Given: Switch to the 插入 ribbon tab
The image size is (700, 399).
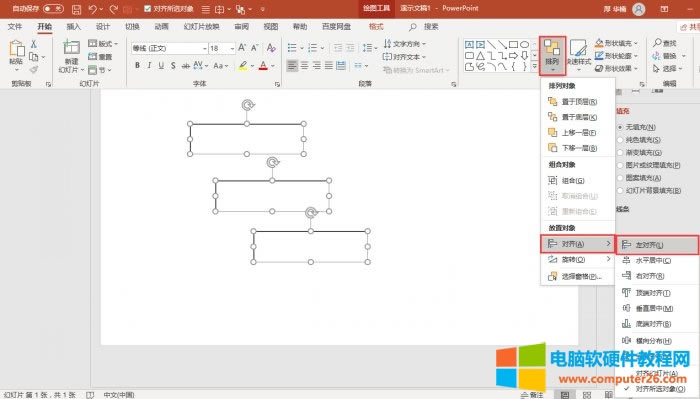Looking at the screenshot, I should [74, 27].
